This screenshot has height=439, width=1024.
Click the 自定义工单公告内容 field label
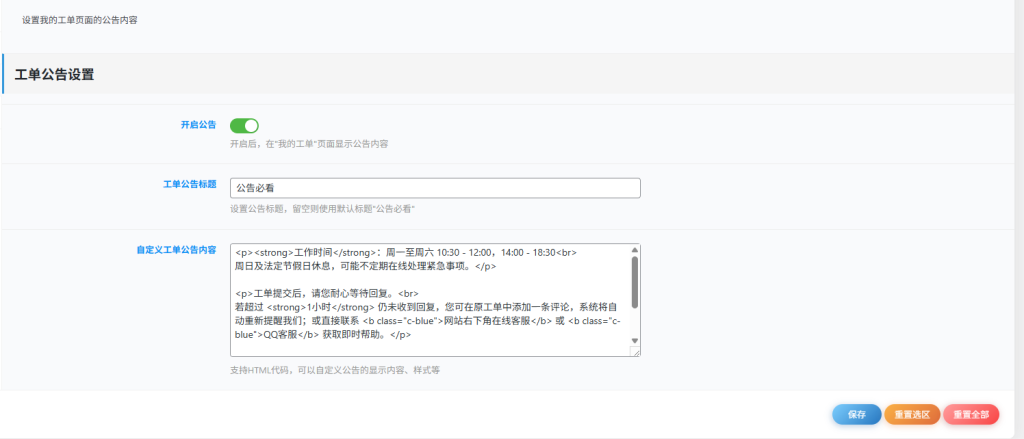click(x=176, y=250)
